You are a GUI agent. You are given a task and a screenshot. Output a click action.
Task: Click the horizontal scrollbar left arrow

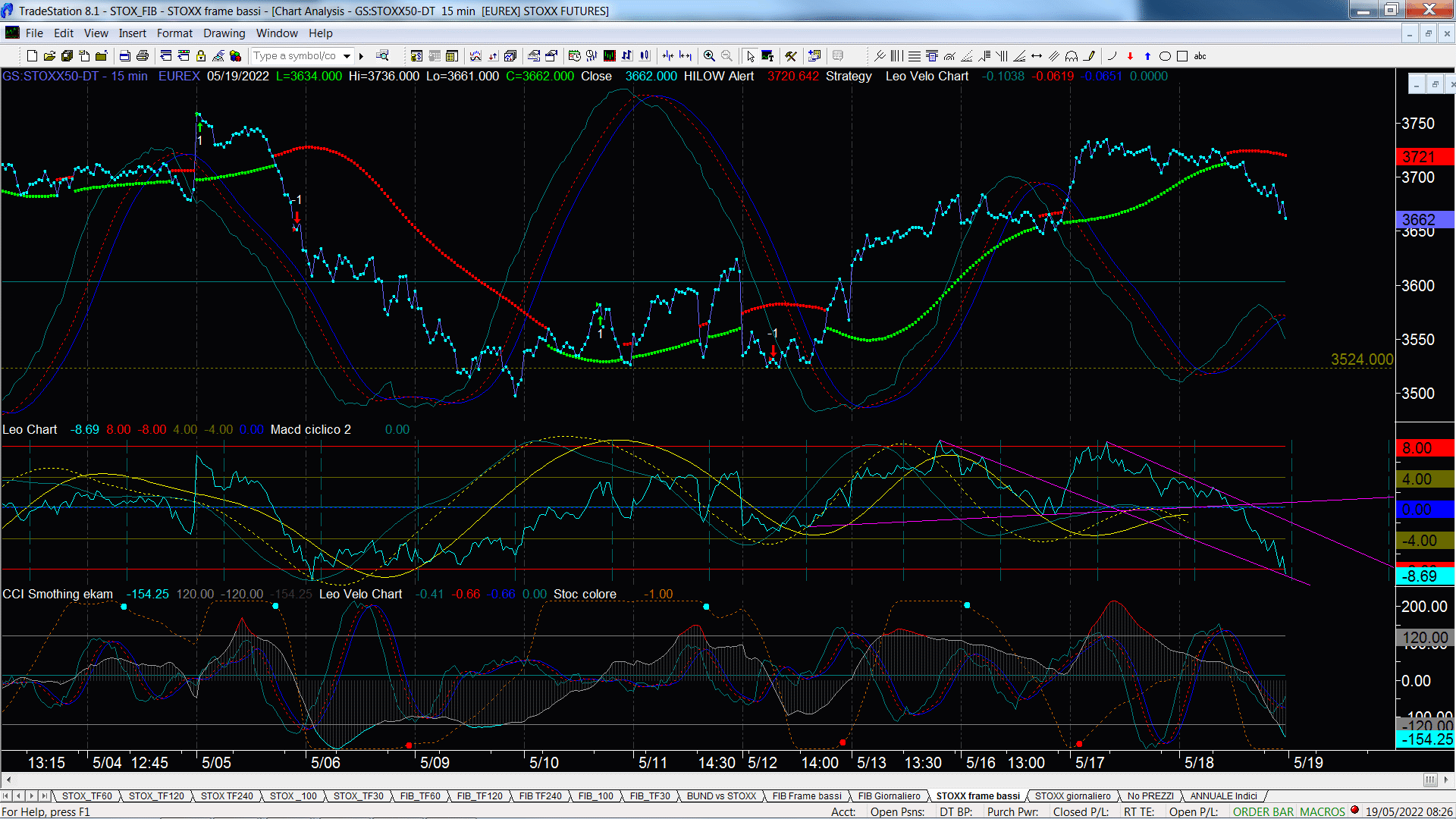click(8, 780)
